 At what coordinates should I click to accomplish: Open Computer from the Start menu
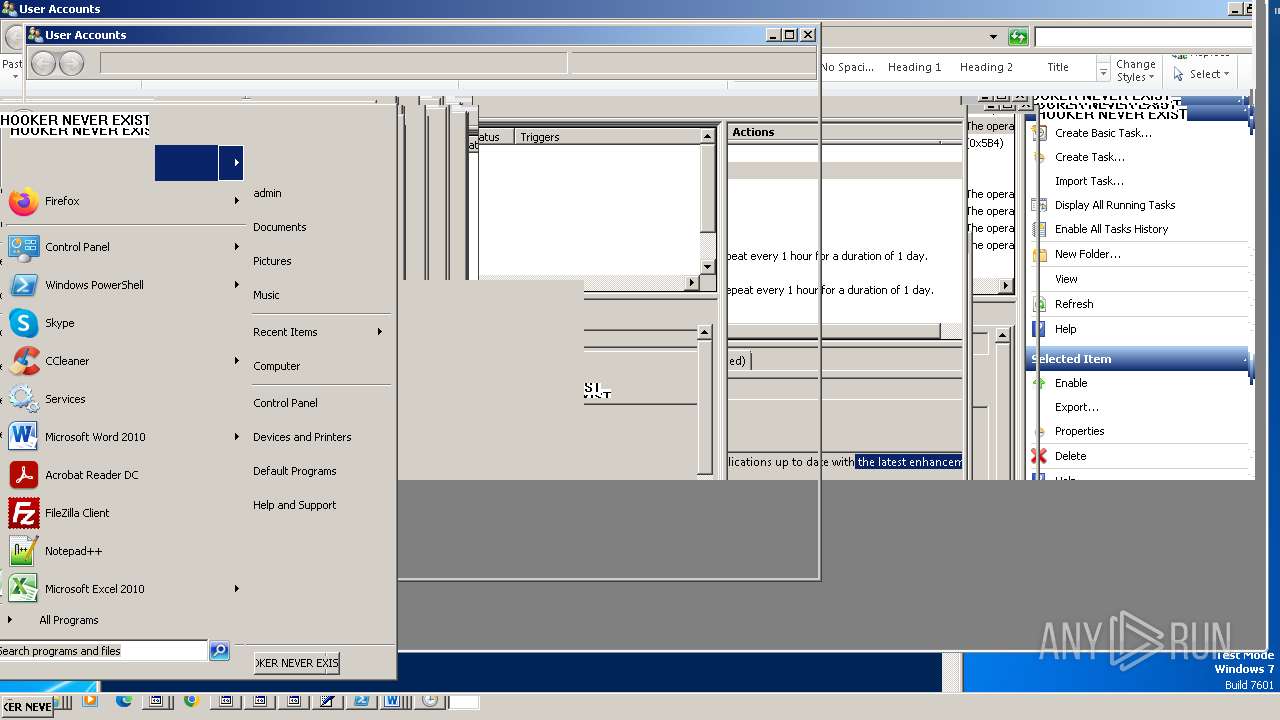click(277, 366)
